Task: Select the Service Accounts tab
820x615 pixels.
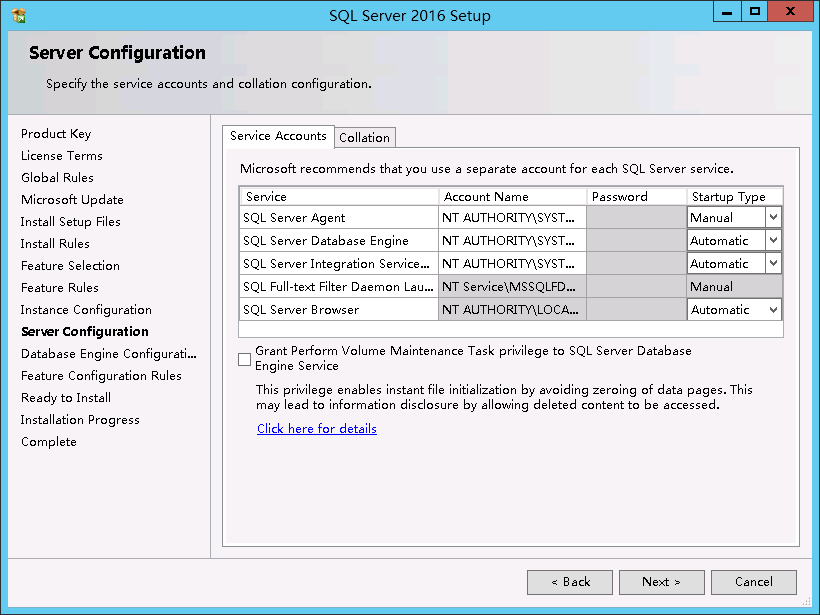Action: tap(278, 136)
